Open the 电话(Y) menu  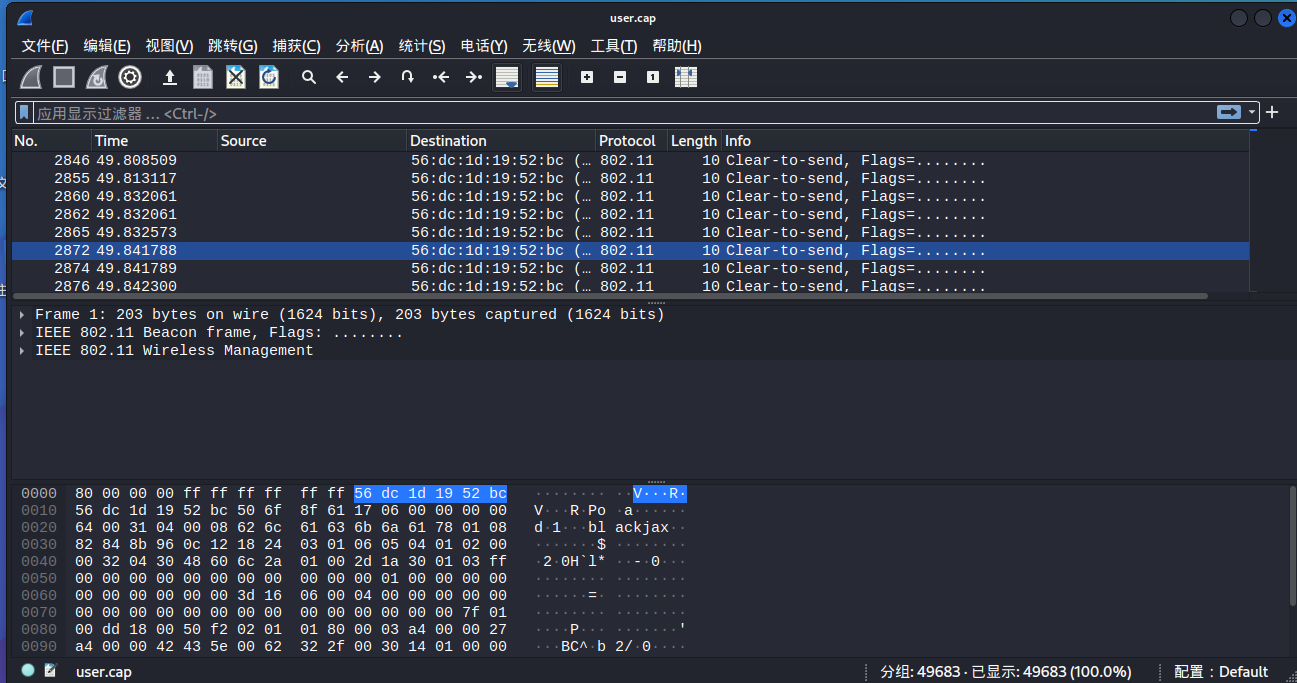pos(484,46)
